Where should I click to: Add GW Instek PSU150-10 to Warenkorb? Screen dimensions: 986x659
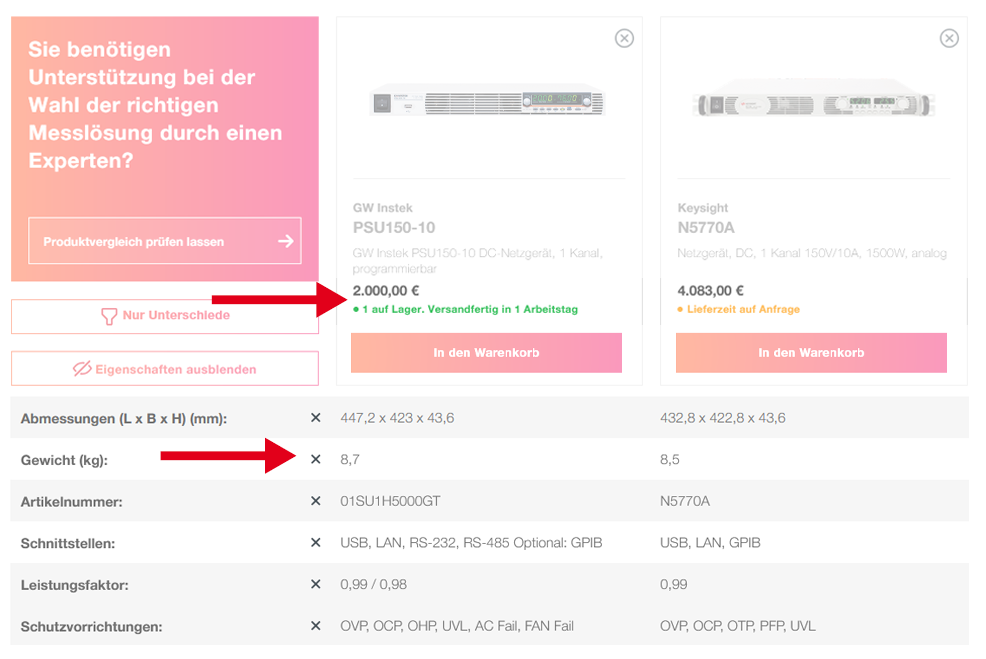pos(486,353)
